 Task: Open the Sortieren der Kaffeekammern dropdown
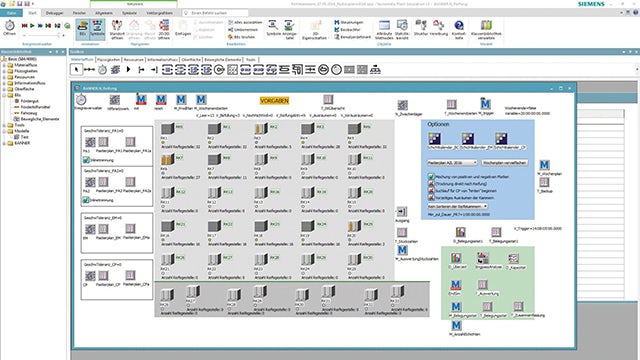[x=458, y=206]
